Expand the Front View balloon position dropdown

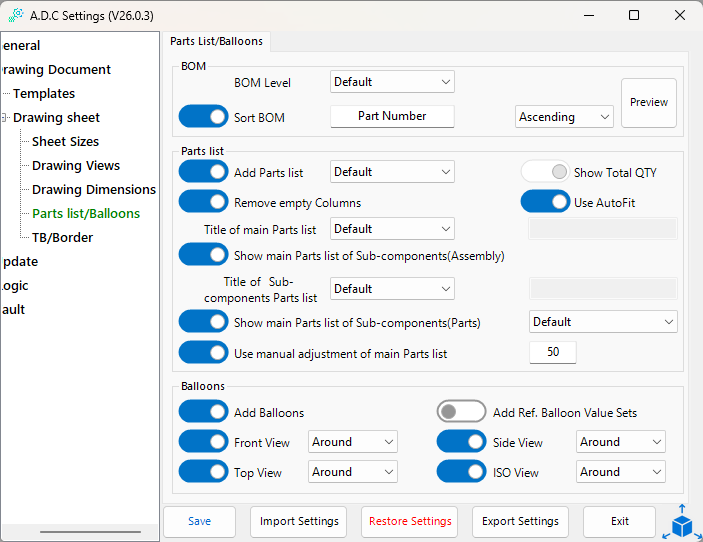coord(353,442)
